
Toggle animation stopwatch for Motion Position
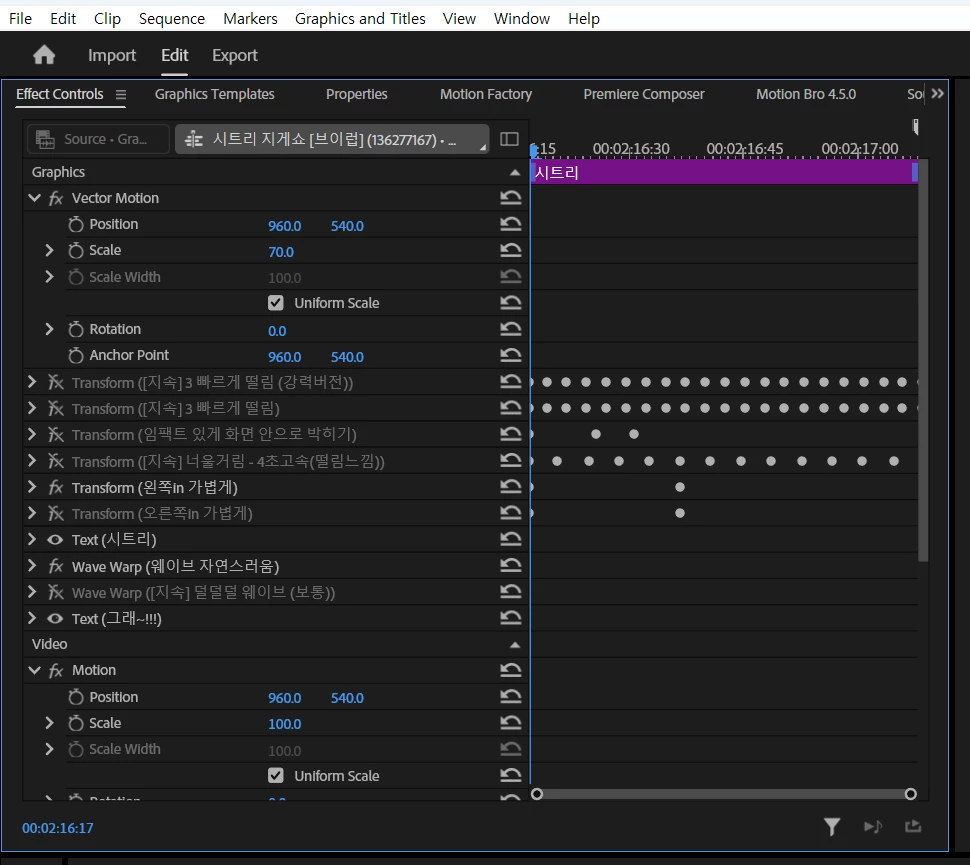pyautogui.click(x=75, y=697)
